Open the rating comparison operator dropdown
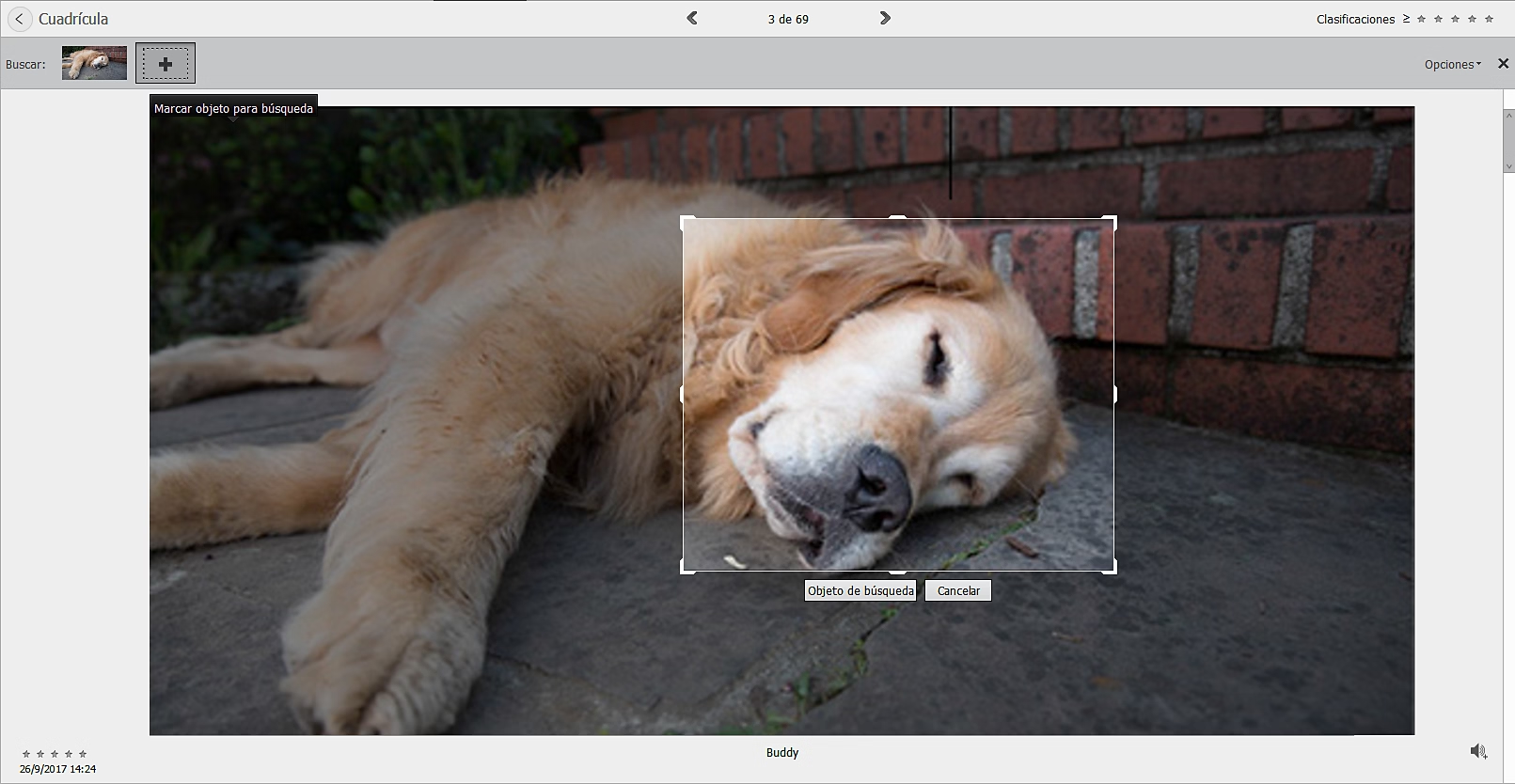1515x784 pixels. click(1406, 19)
